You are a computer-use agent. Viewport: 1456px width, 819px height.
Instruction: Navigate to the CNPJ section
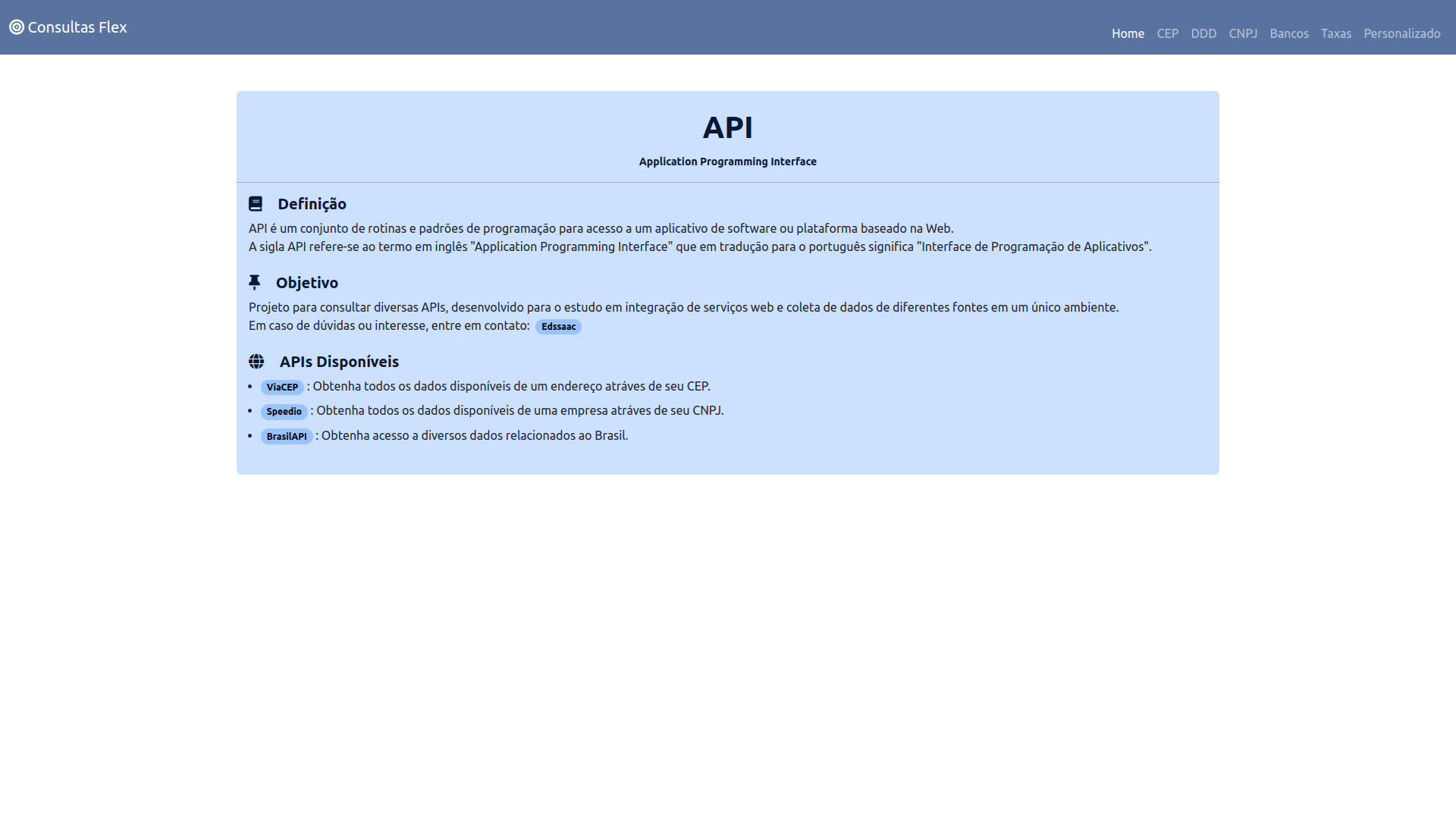[1243, 33]
